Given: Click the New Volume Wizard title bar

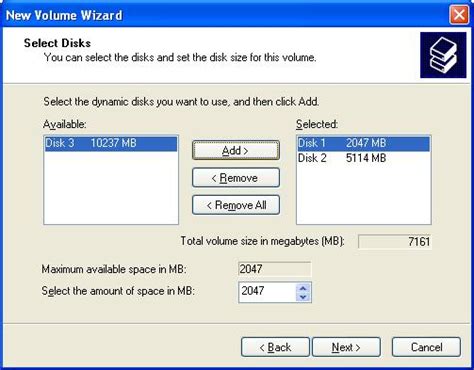Looking at the screenshot, I should click(x=227, y=15).
